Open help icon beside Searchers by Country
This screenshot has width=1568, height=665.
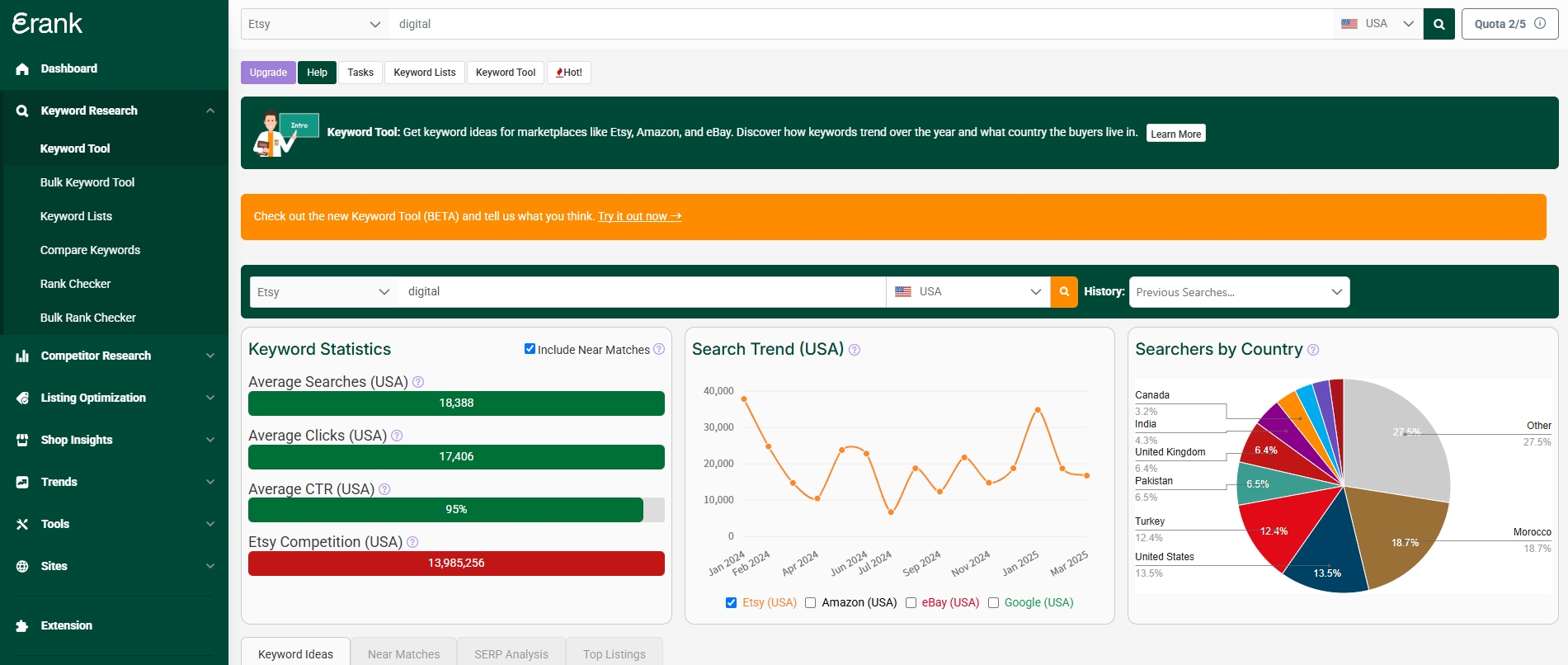[x=1313, y=350]
